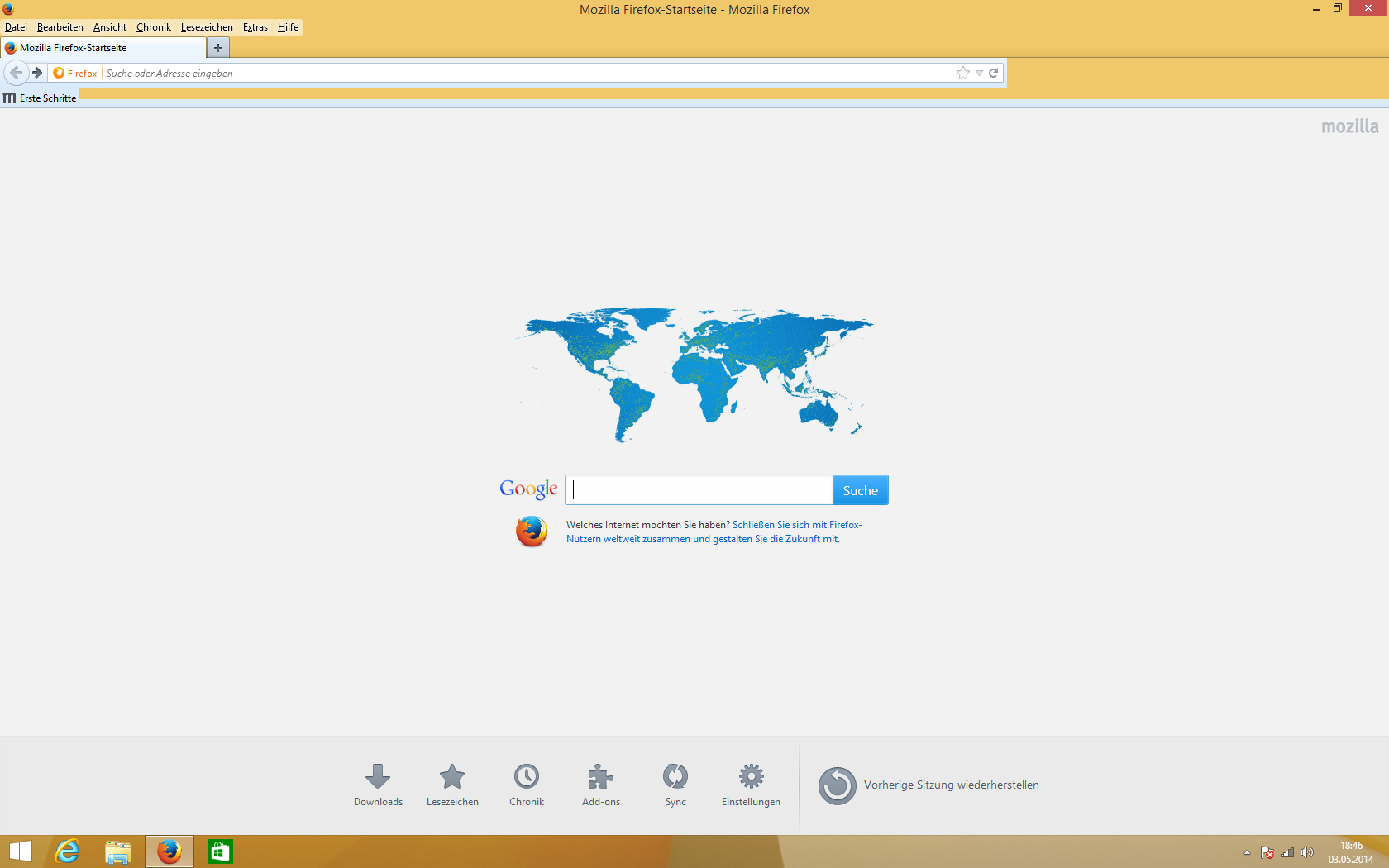Show hidden tray icons arrow

click(x=1247, y=852)
